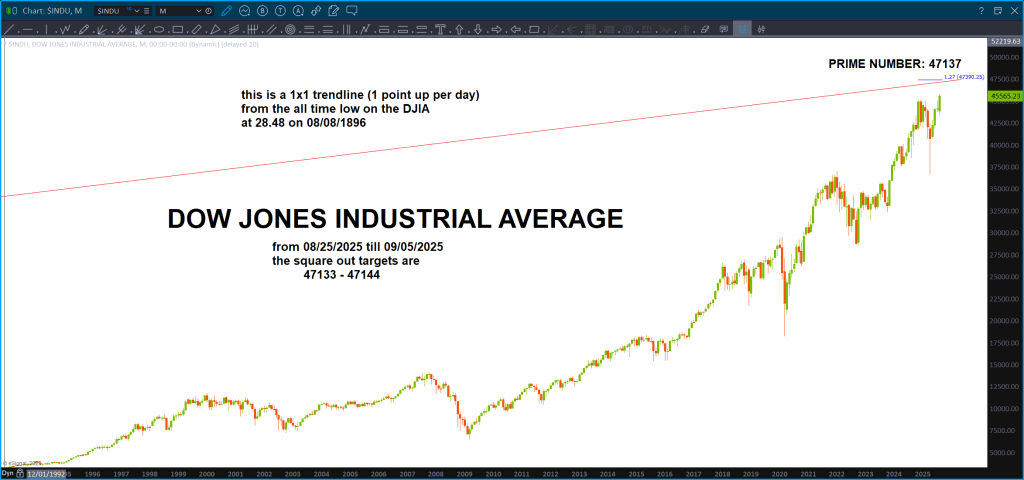Click the green 45565.23 price marker

pos(1001,96)
